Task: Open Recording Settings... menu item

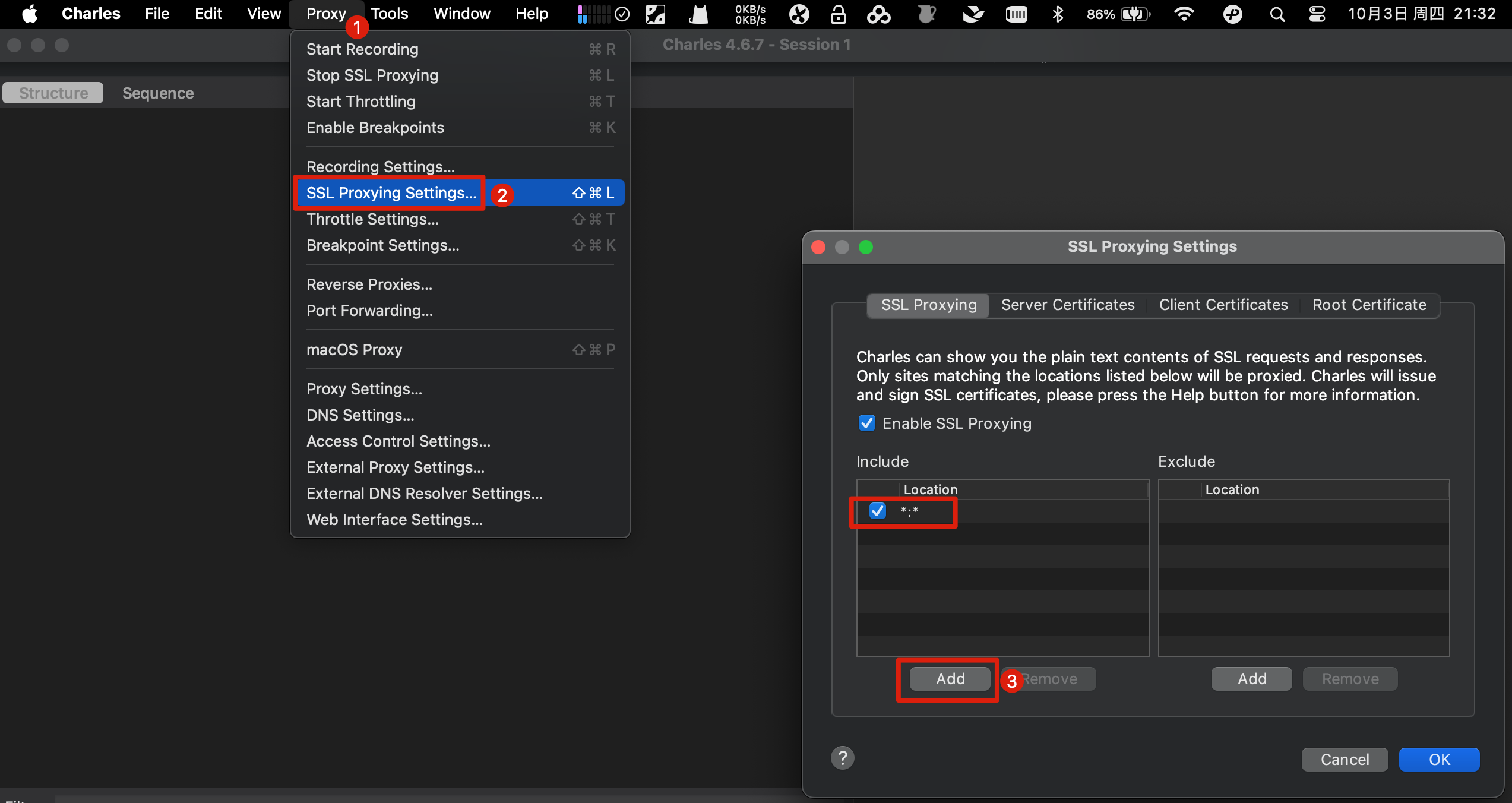Action: pyautogui.click(x=460, y=167)
